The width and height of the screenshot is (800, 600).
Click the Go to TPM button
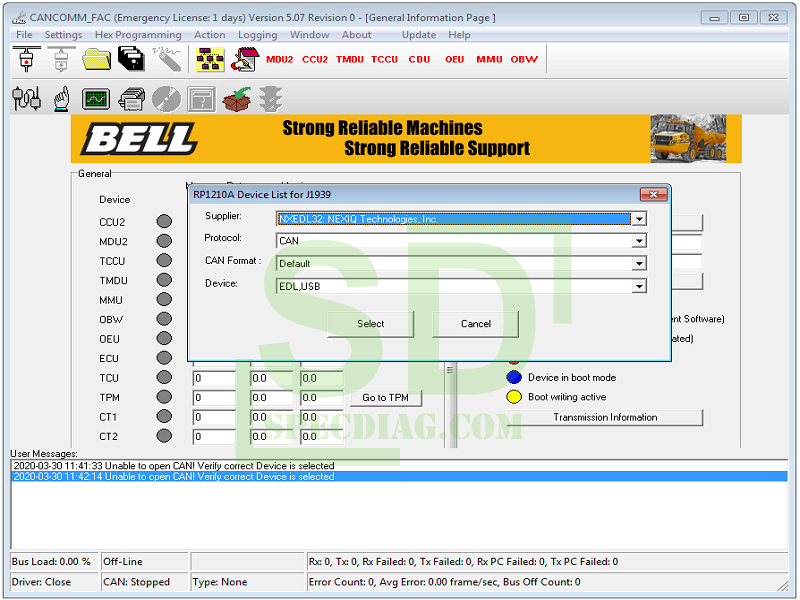pos(385,398)
